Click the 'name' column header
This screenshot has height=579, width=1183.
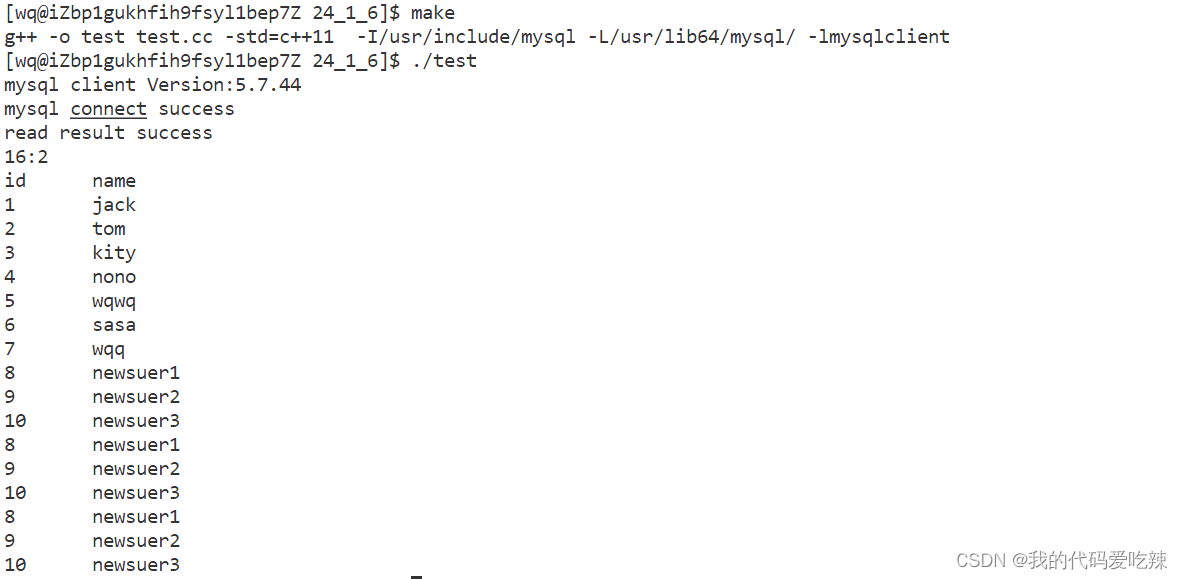pos(114,181)
